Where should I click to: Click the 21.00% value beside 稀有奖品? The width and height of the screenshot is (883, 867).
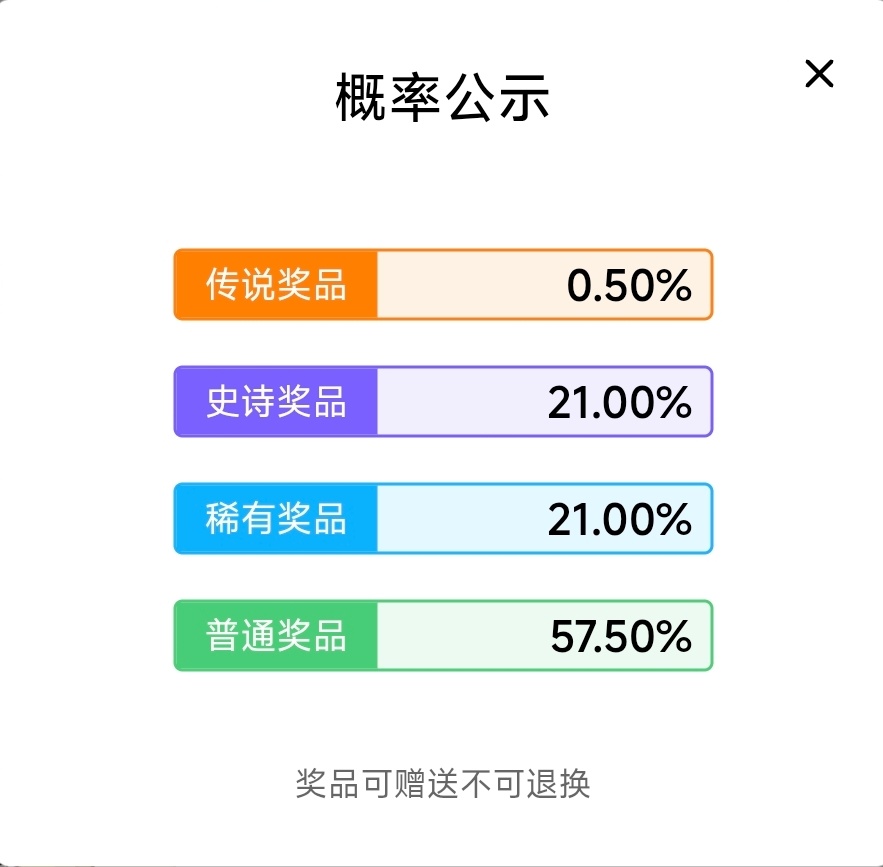(x=619, y=520)
